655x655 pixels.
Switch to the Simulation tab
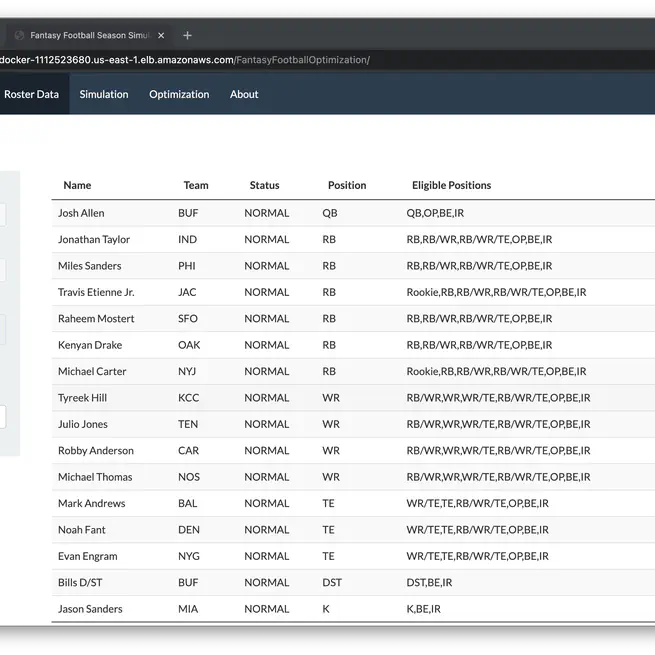(104, 94)
